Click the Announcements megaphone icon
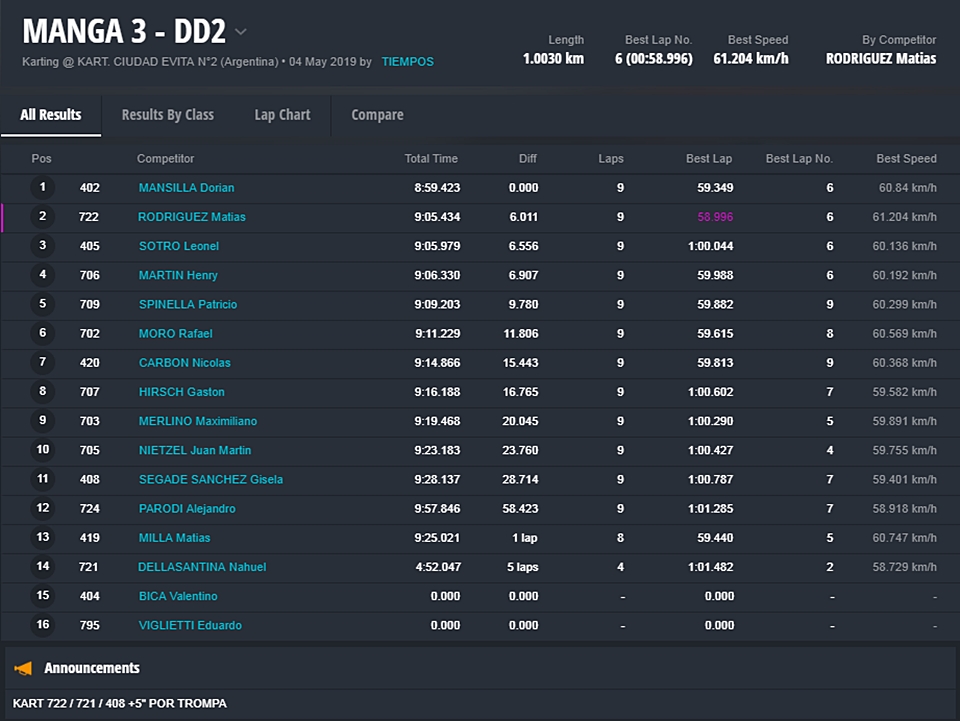 pyautogui.click(x=23, y=668)
